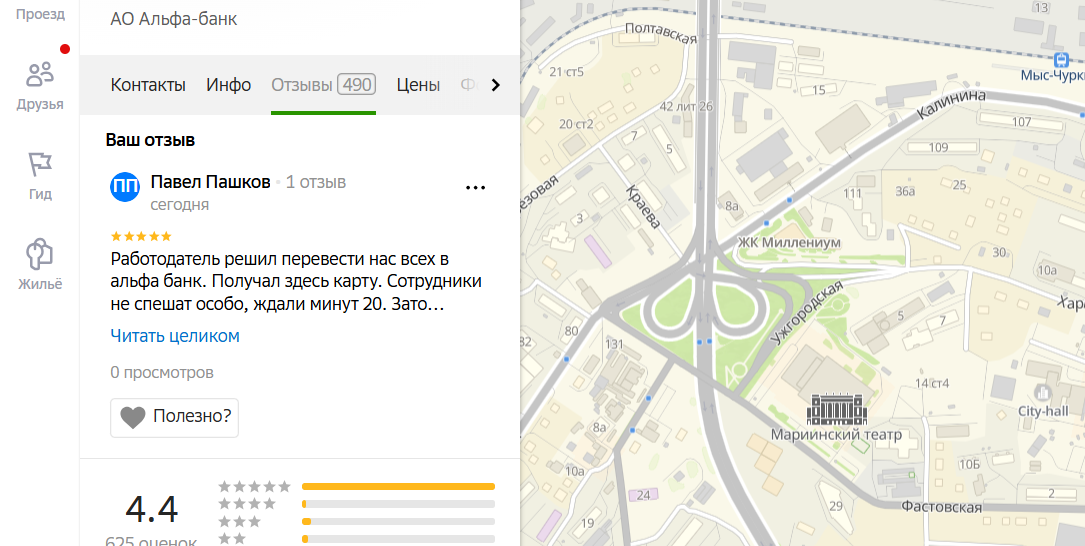Click the 4.4 overall rating
Image resolution: width=1085 pixels, height=546 pixels.
click(x=152, y=509)
